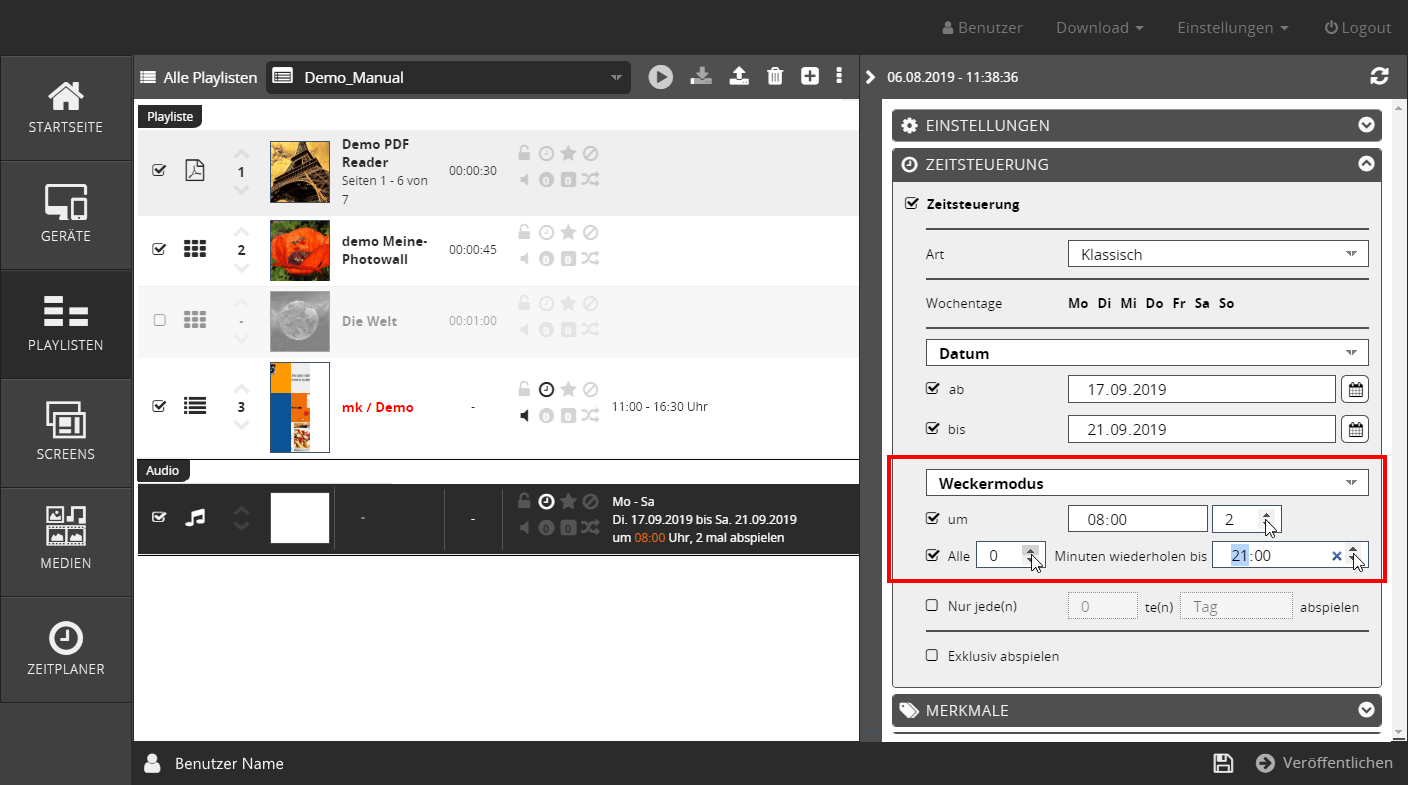The image size is (1408, 785).
Task: Uncheck the Zeitsteuerung checkbox
Action: 911,204
